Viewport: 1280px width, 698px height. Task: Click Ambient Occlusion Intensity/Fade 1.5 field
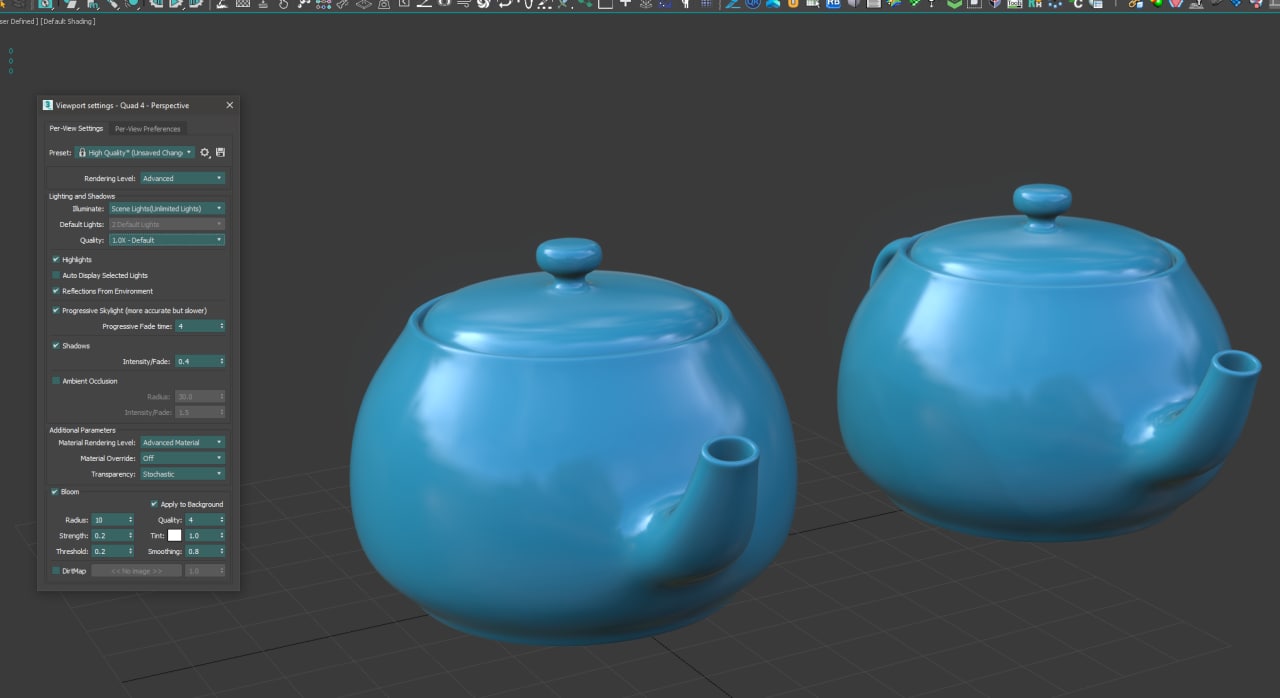(x=200, y=412)
